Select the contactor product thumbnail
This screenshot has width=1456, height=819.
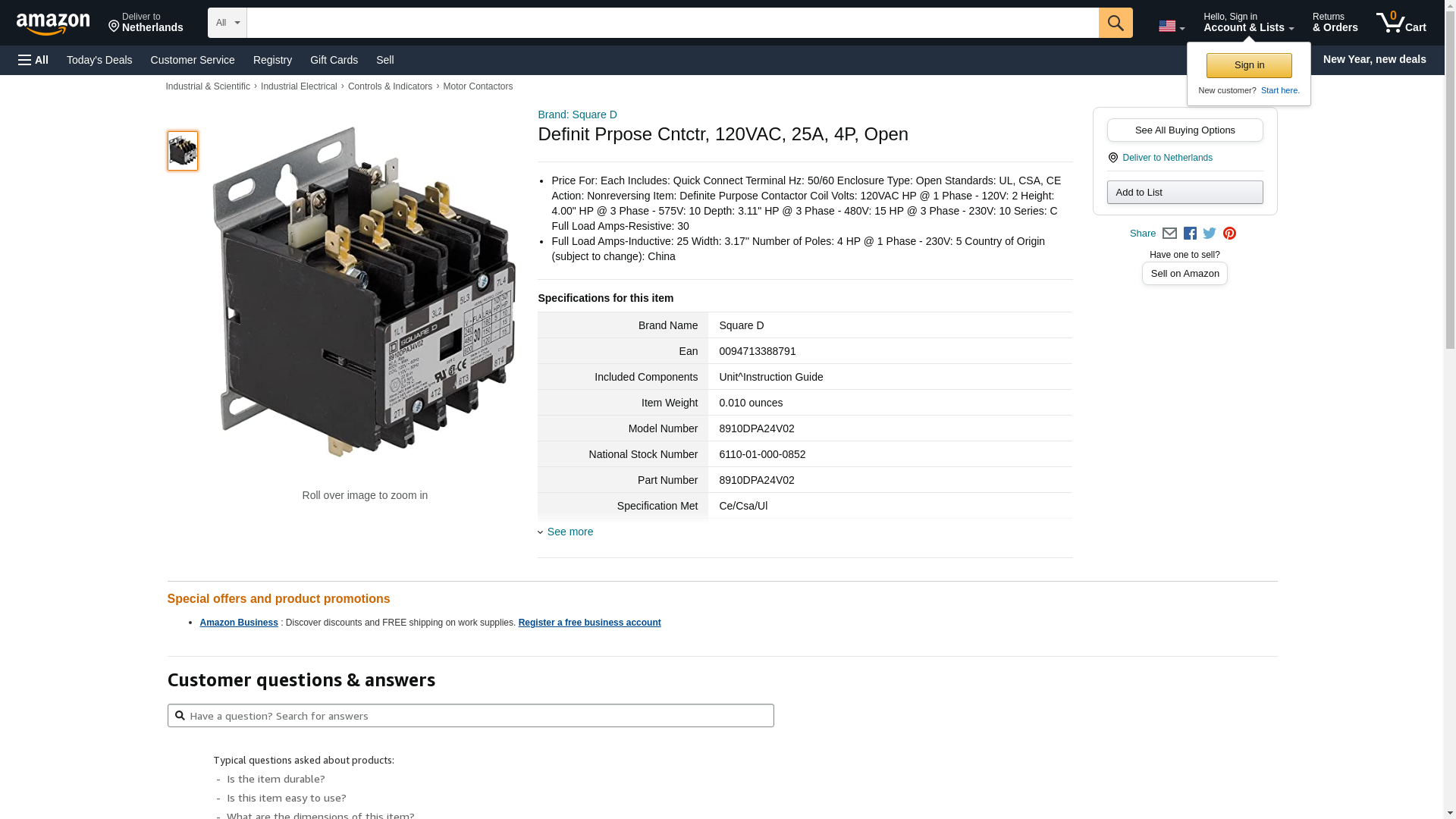(183, 151)
